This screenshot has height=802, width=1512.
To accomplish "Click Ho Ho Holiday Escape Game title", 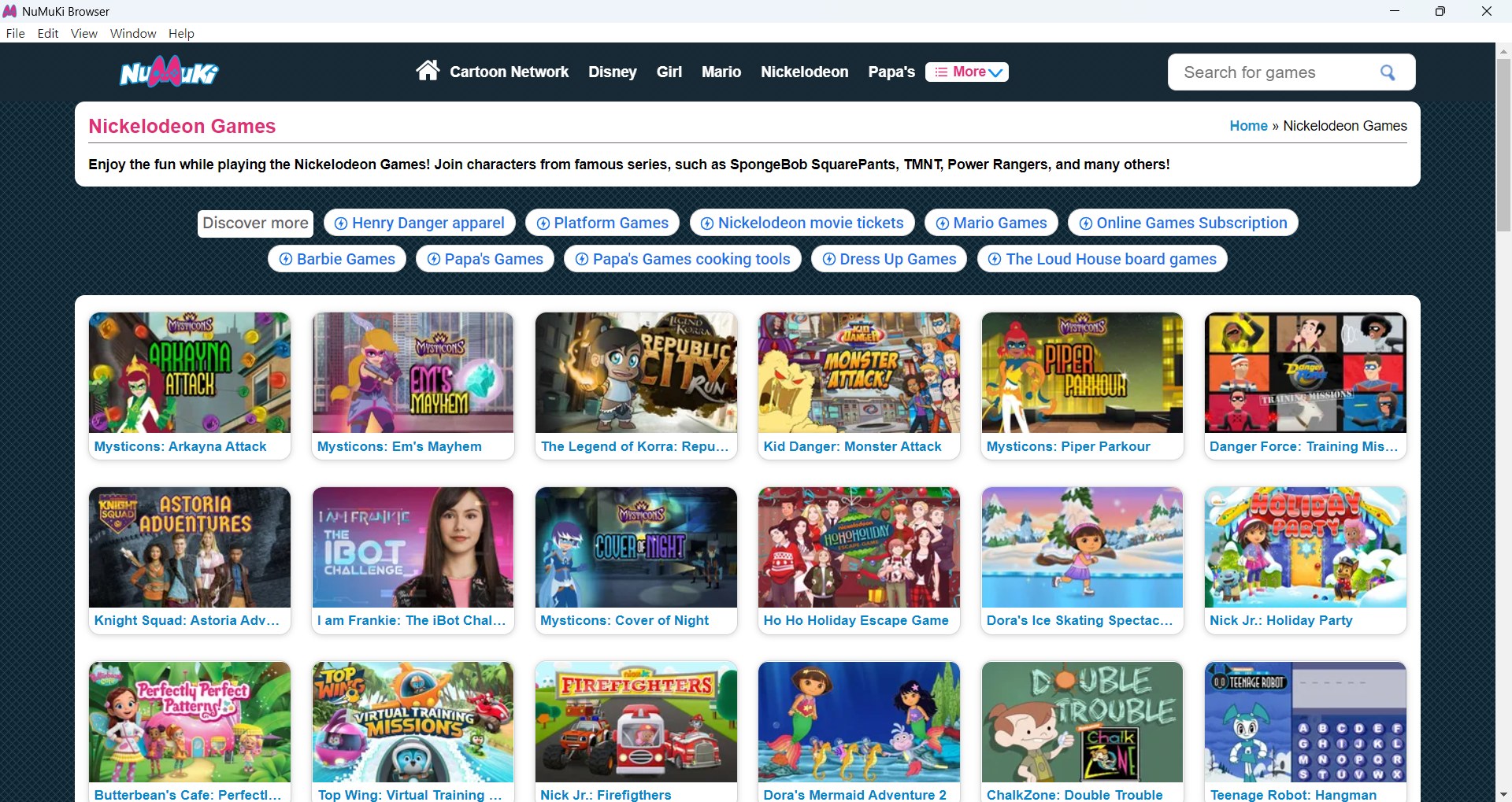I will pyautogui.click(x=856, y=620).
